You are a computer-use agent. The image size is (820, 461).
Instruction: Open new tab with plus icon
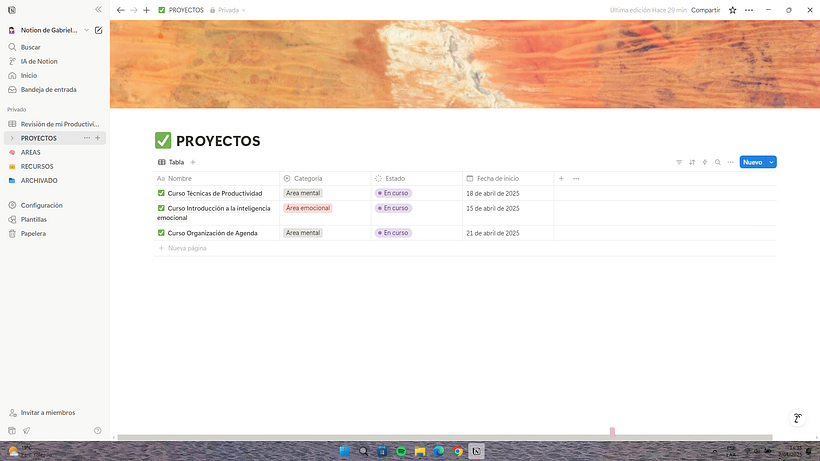pyautogui.click(x=146, y=10)
